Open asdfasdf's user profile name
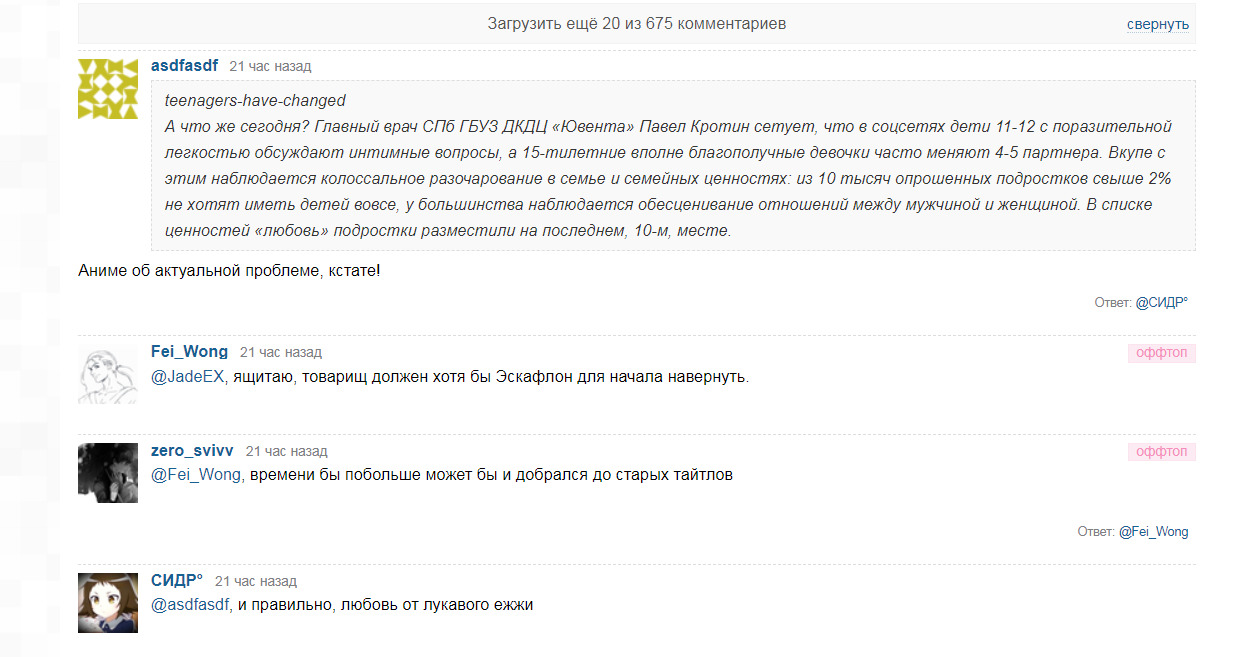The height and width of the screenshot is (657, 1235). click(x=184, y=66)
